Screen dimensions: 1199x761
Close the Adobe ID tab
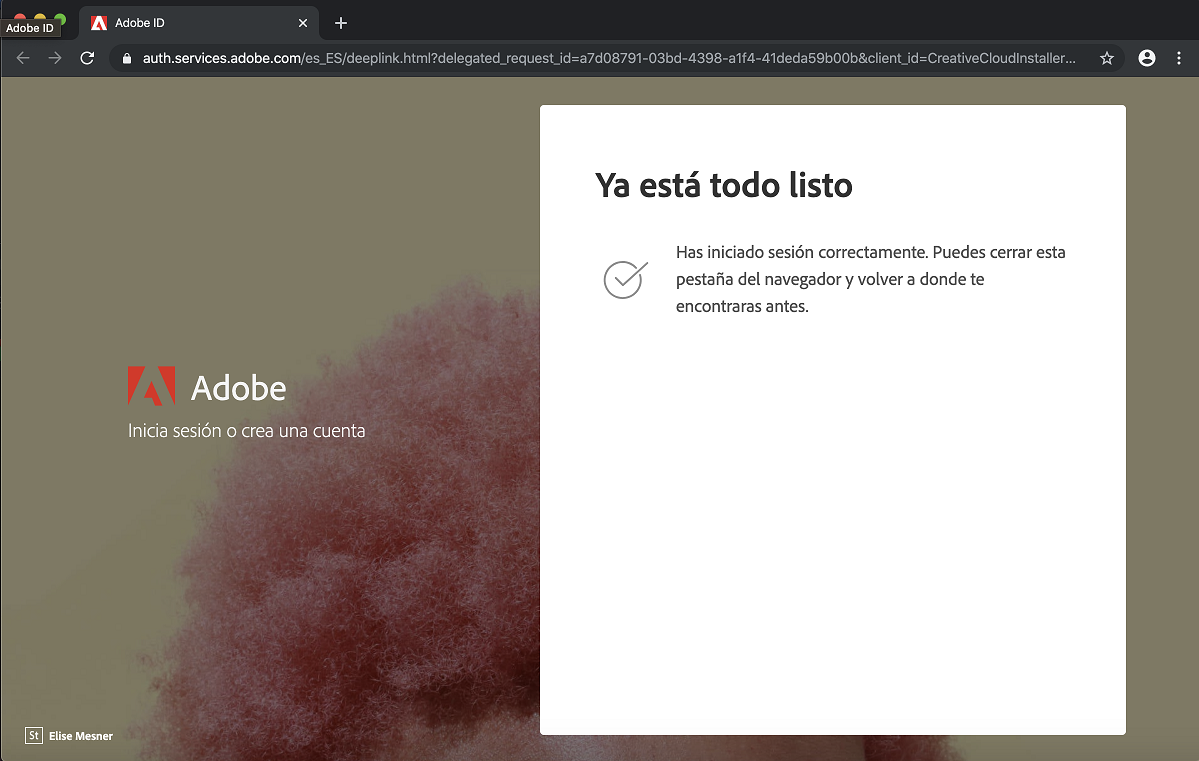point(303,22)
